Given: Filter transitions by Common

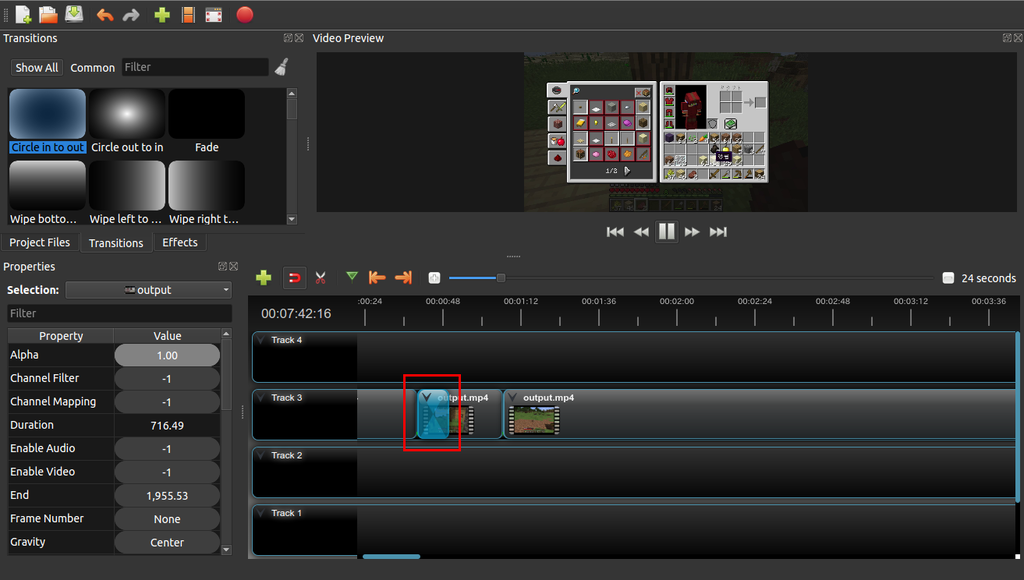Looking at the screenshot, I should pos(92,67).
